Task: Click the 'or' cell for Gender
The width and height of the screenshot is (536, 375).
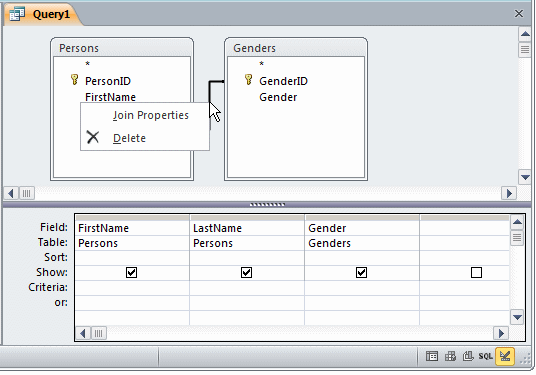Action: [362, 303]
